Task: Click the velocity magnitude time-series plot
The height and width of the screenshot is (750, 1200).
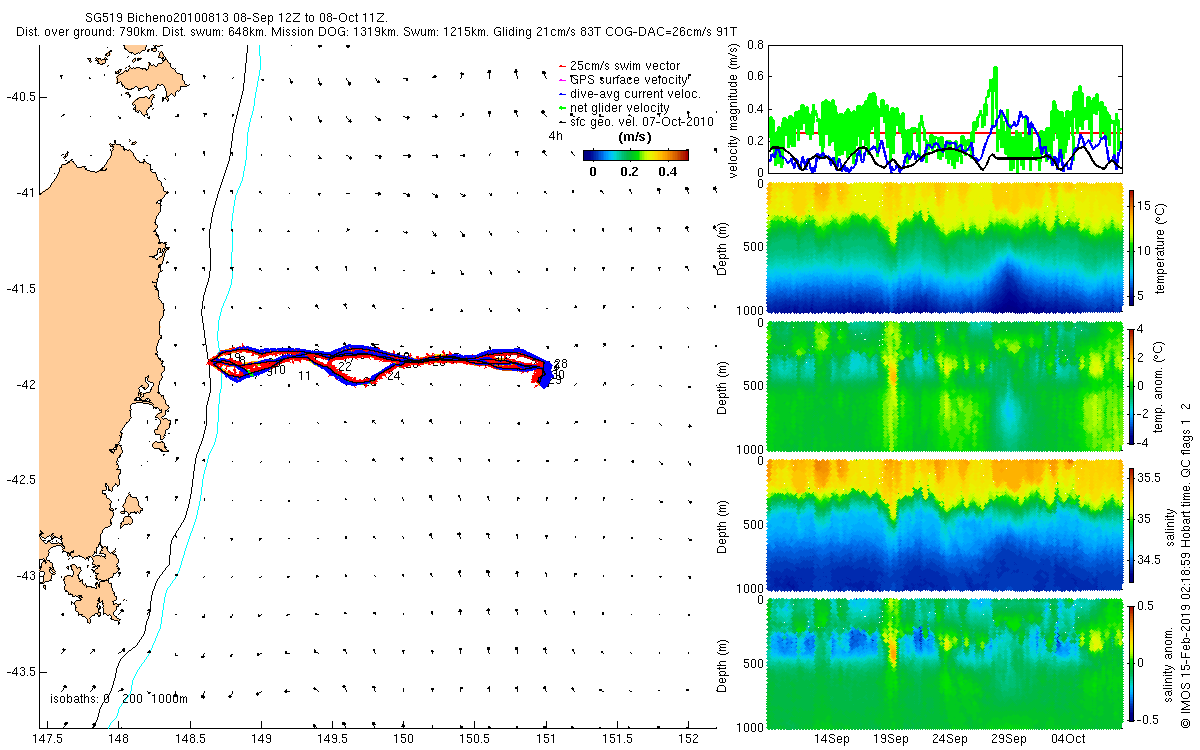Action: (945, 109)
